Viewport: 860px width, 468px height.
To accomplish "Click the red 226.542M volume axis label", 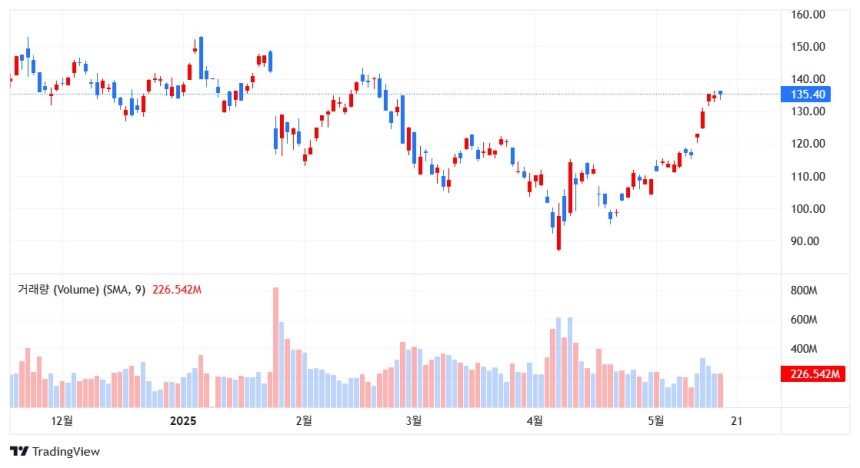I will point(813,374).
